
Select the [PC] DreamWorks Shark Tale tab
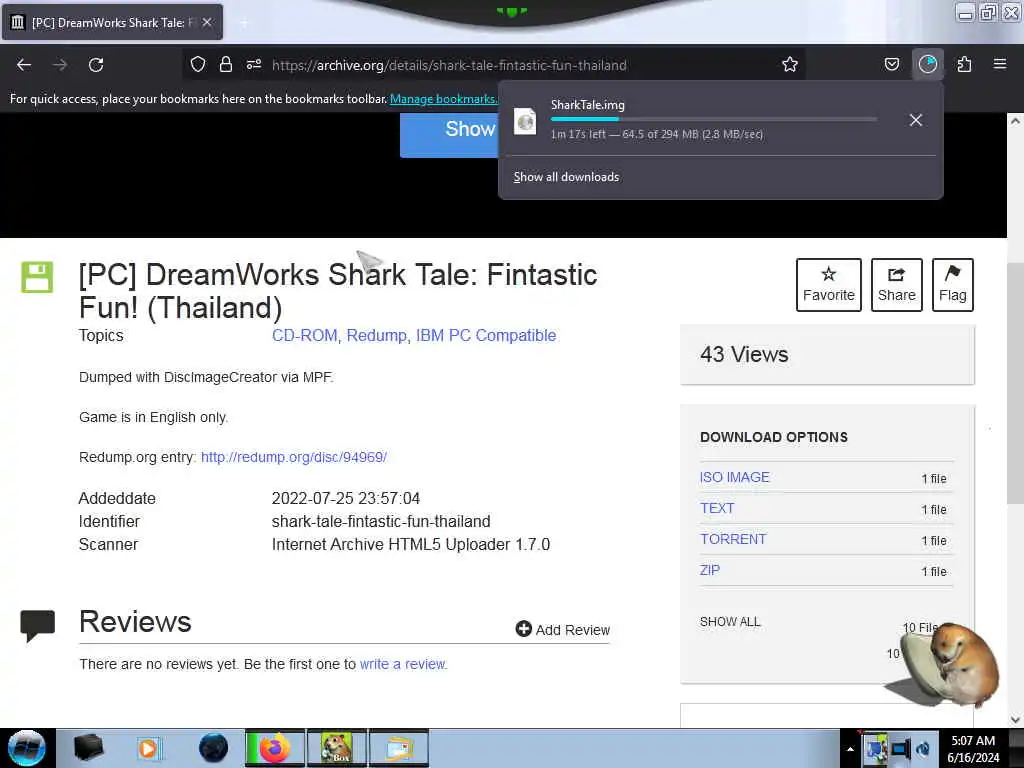(x=112, y=22)
